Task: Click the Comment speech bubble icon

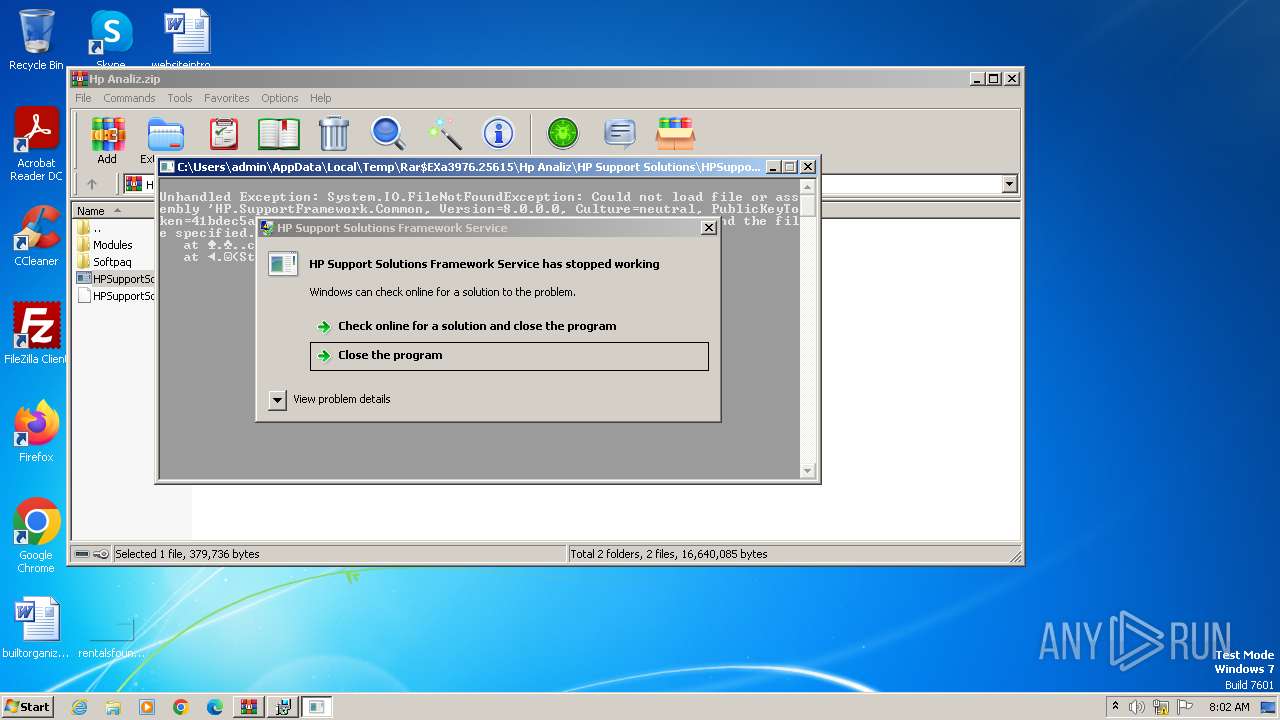Action: tap(620, 133)
